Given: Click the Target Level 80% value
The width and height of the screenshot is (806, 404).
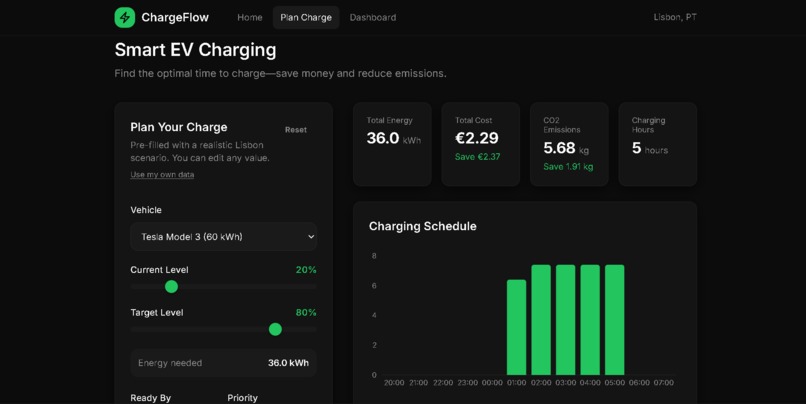Looking at the screenshot, I should click(x=306, y=313).
